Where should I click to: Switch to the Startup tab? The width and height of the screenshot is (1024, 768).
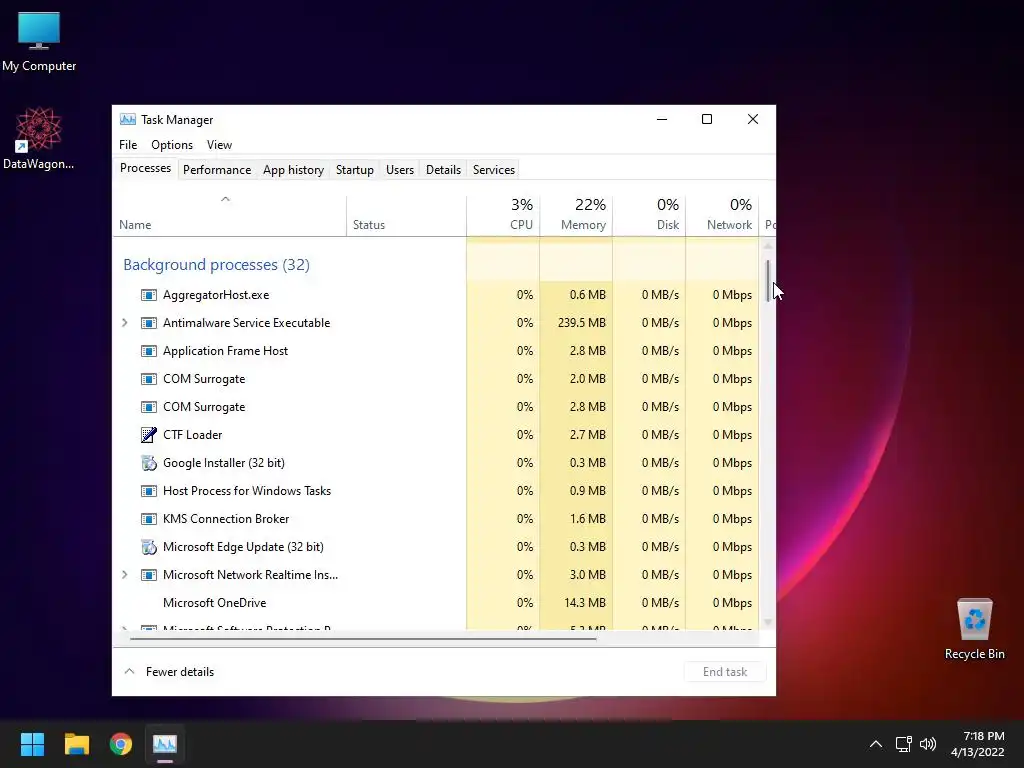(355, 170)
